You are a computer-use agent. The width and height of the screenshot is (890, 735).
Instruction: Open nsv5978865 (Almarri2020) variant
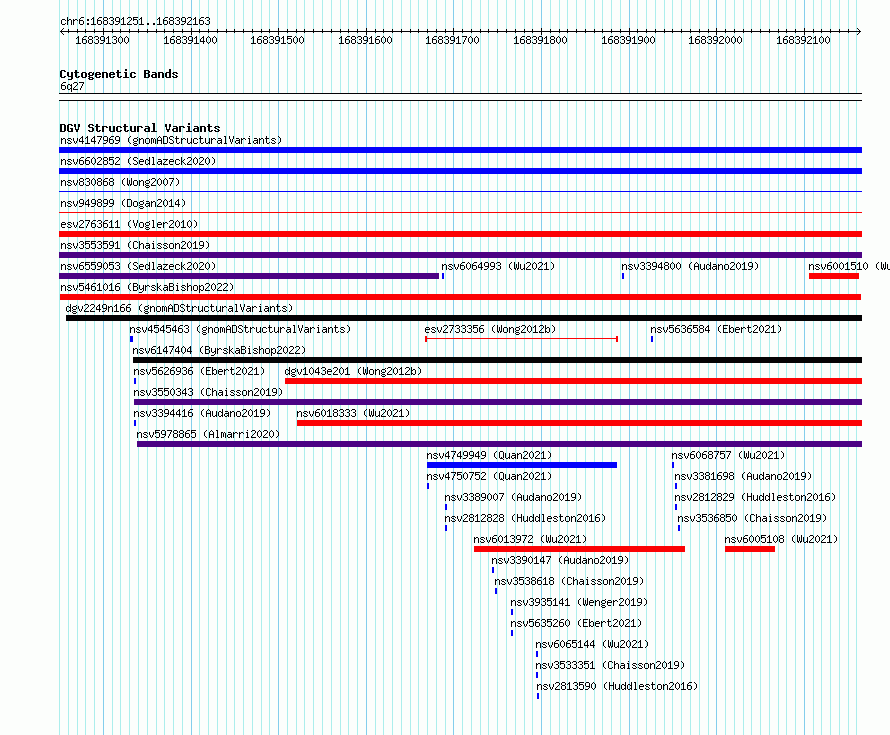click(208, 434)
